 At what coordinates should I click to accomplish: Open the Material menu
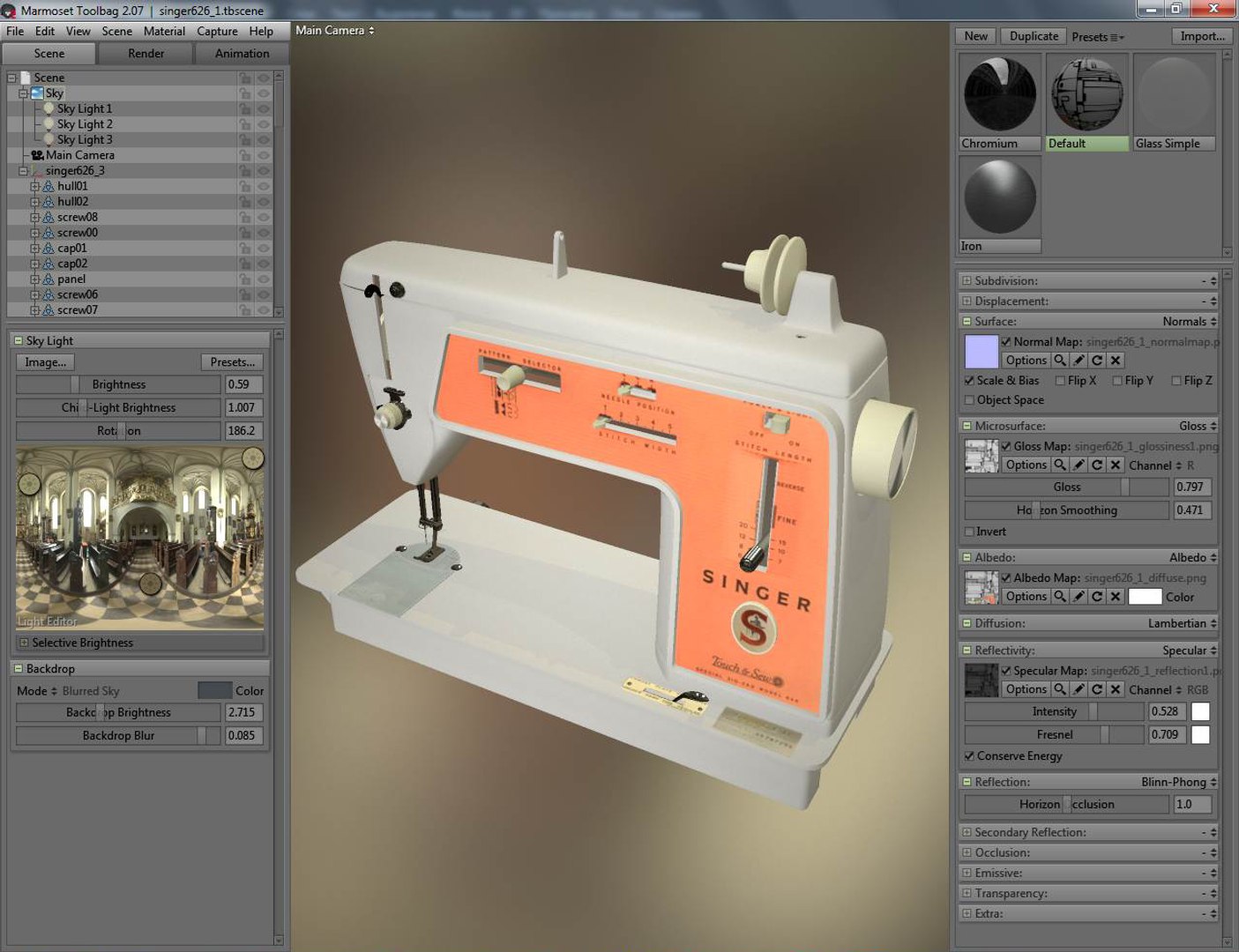164,31
